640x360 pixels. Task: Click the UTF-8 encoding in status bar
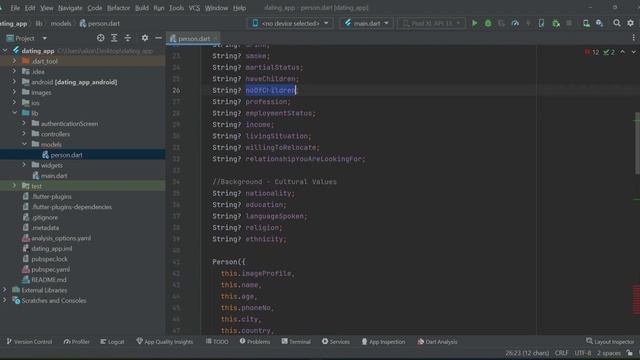click(x=582, y=353)
